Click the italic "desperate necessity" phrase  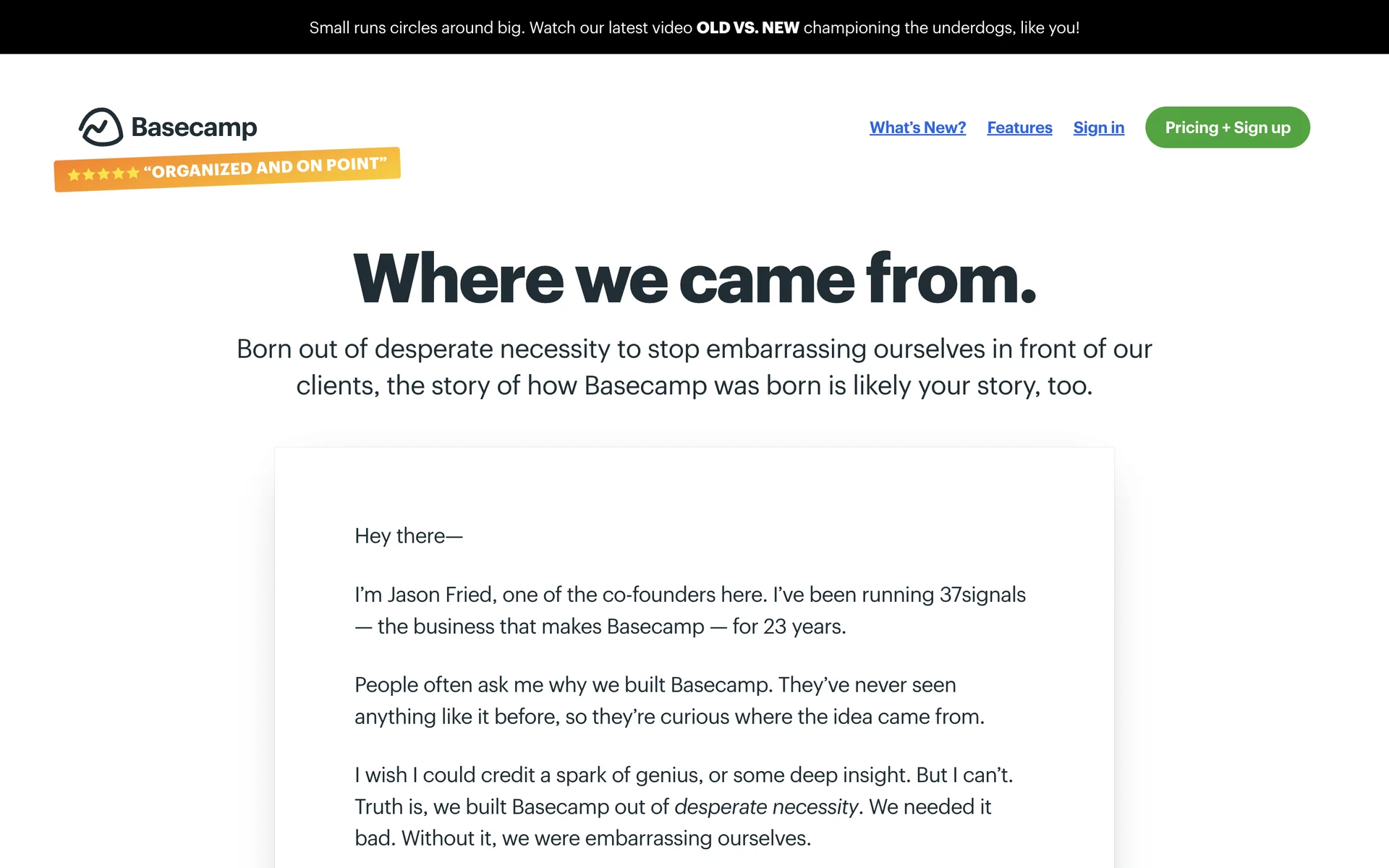766,807
